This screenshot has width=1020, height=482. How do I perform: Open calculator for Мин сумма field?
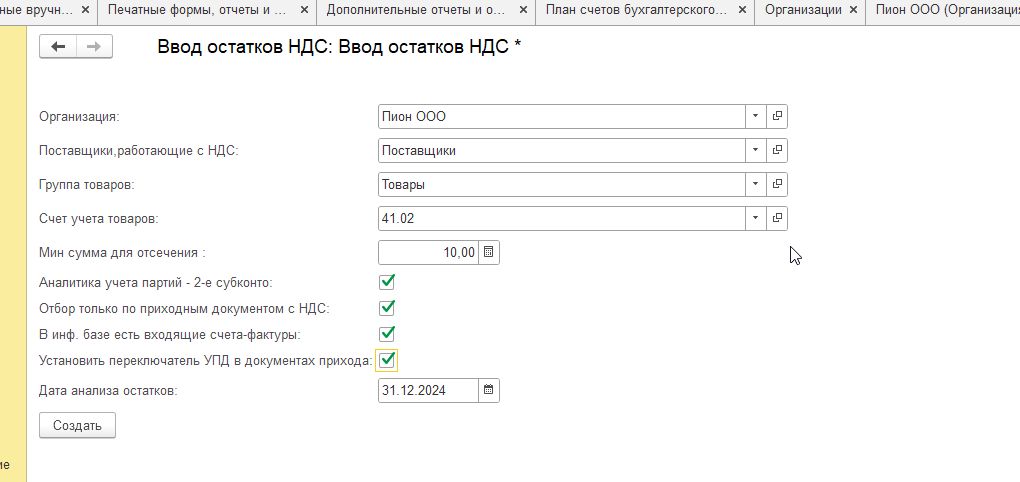point(489,252)
